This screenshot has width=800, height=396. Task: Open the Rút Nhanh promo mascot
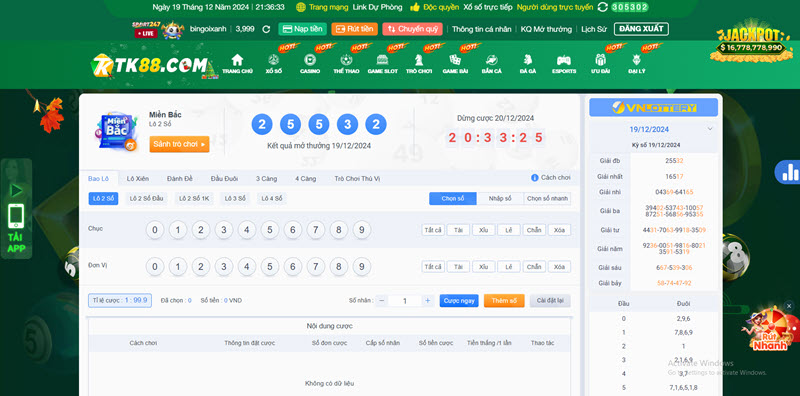point(769,329)
